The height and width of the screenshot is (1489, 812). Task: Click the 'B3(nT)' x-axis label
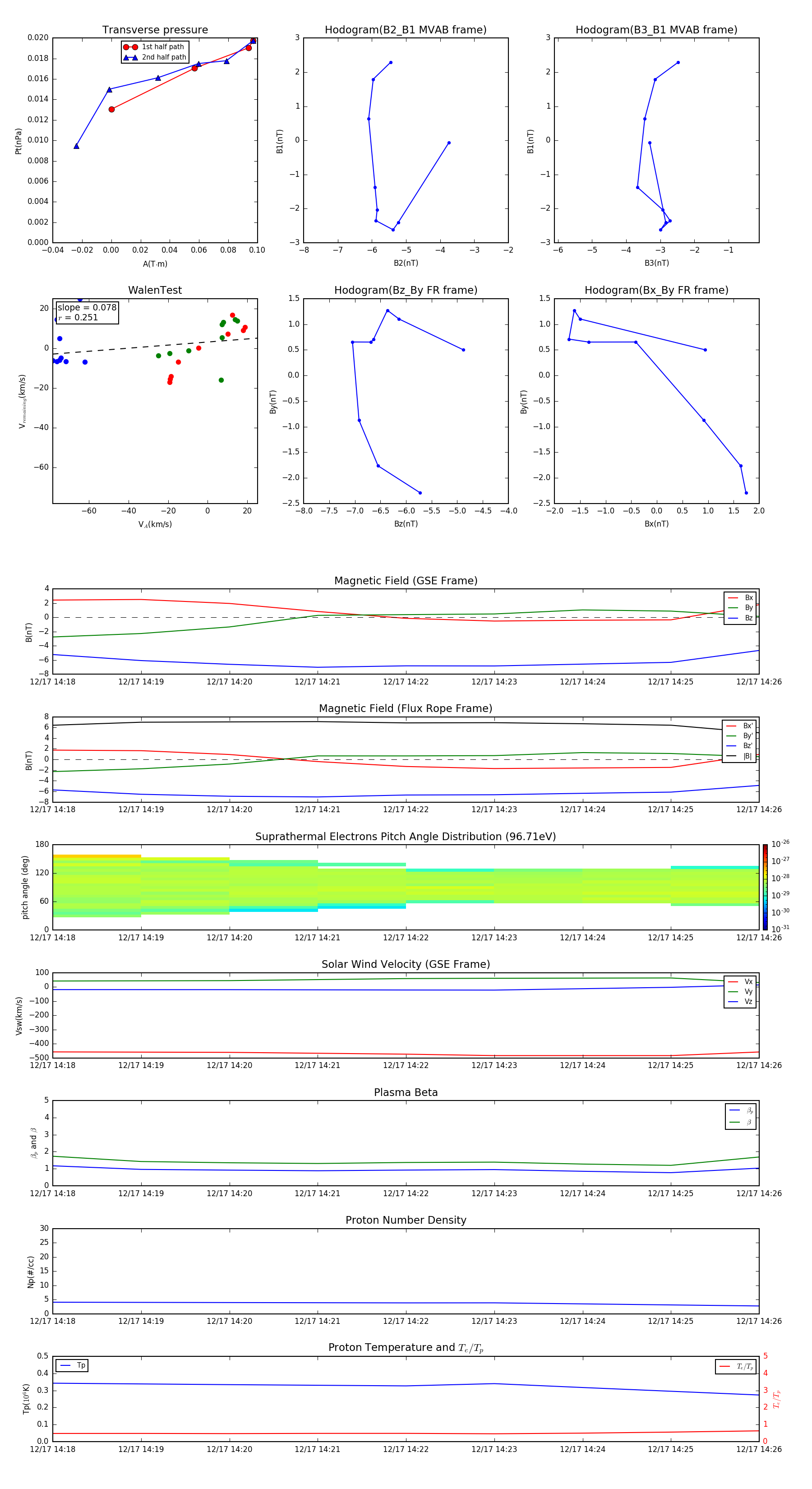click(656, 263)
